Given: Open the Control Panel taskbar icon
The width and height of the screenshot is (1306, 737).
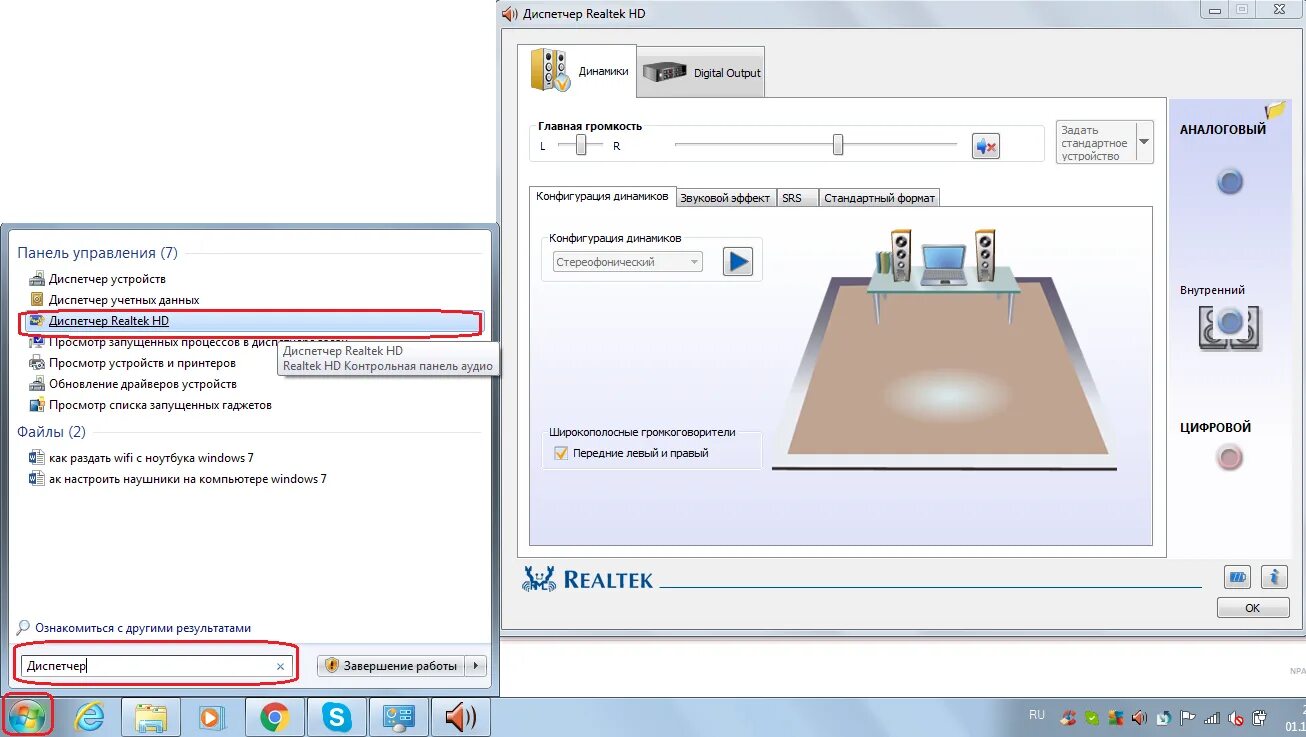Looking at the screenshot, I should (x=399, y=717).
